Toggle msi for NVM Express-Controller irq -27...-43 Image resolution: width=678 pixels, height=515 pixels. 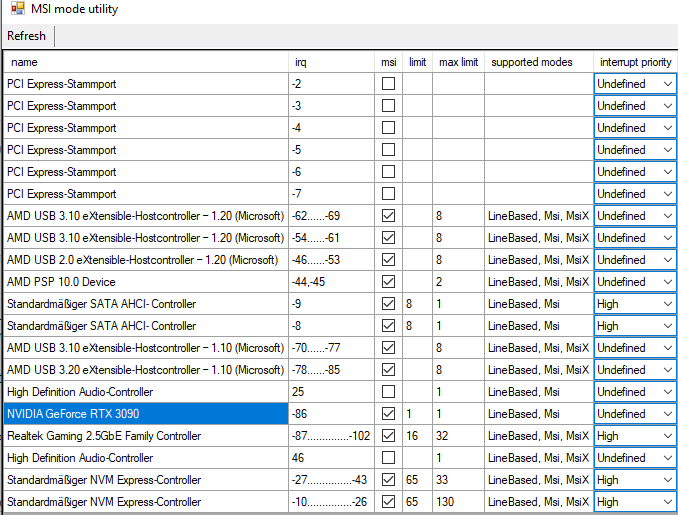pyautogui.click(x=388, y=480)
